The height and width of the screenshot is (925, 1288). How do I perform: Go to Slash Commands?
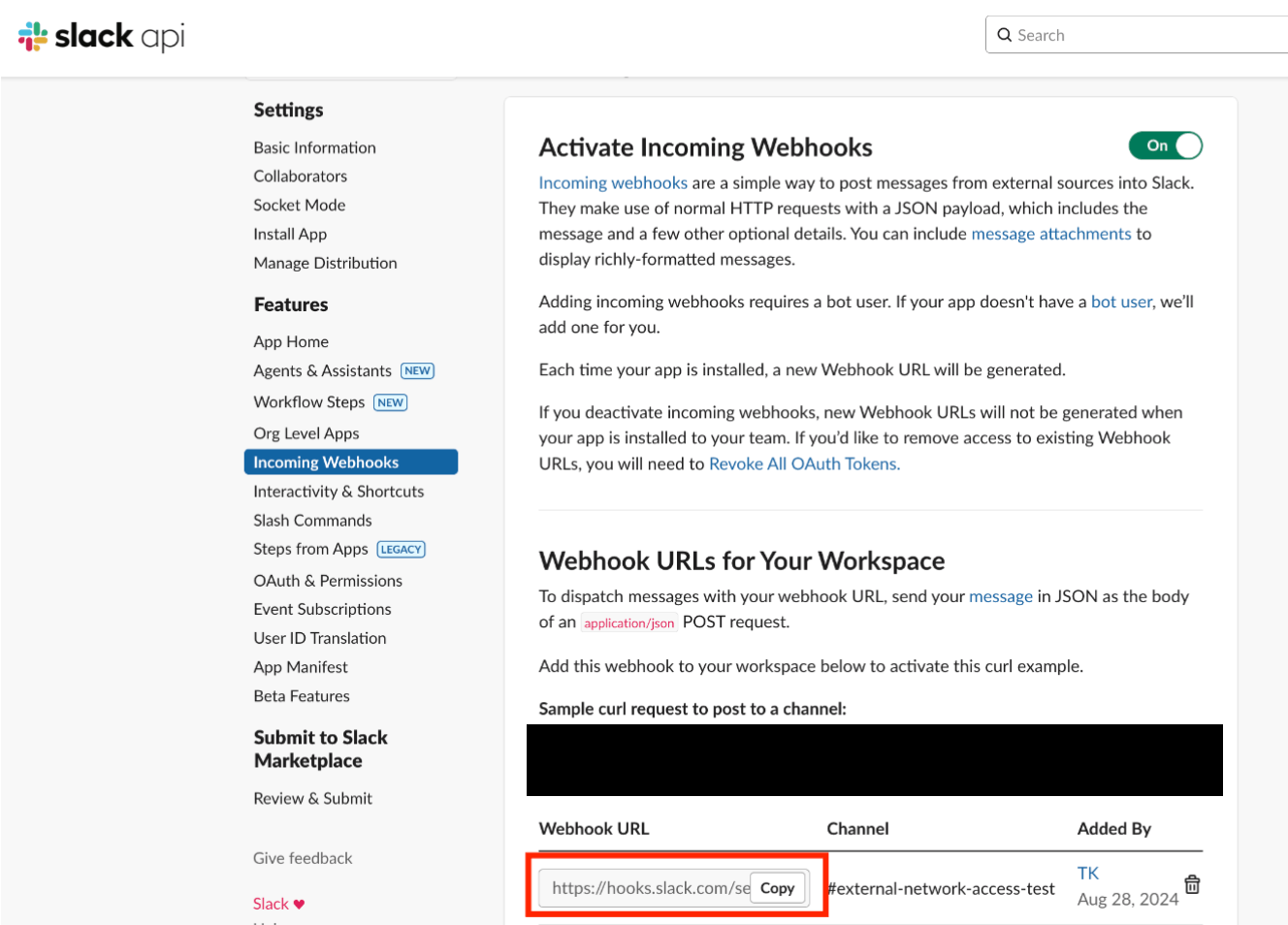point(312,521)
